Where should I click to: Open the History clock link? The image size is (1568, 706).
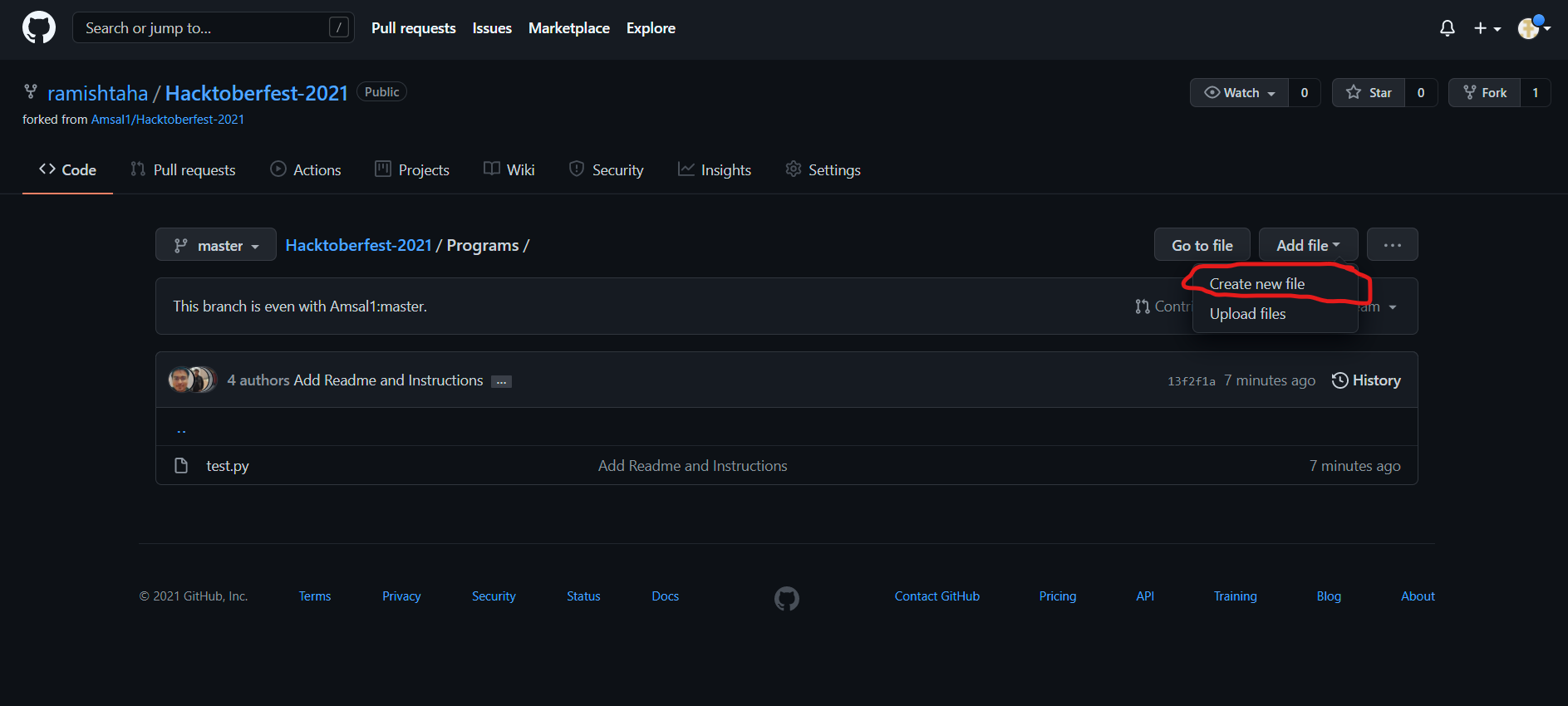pyautogui.click(x=1366, y=380)
